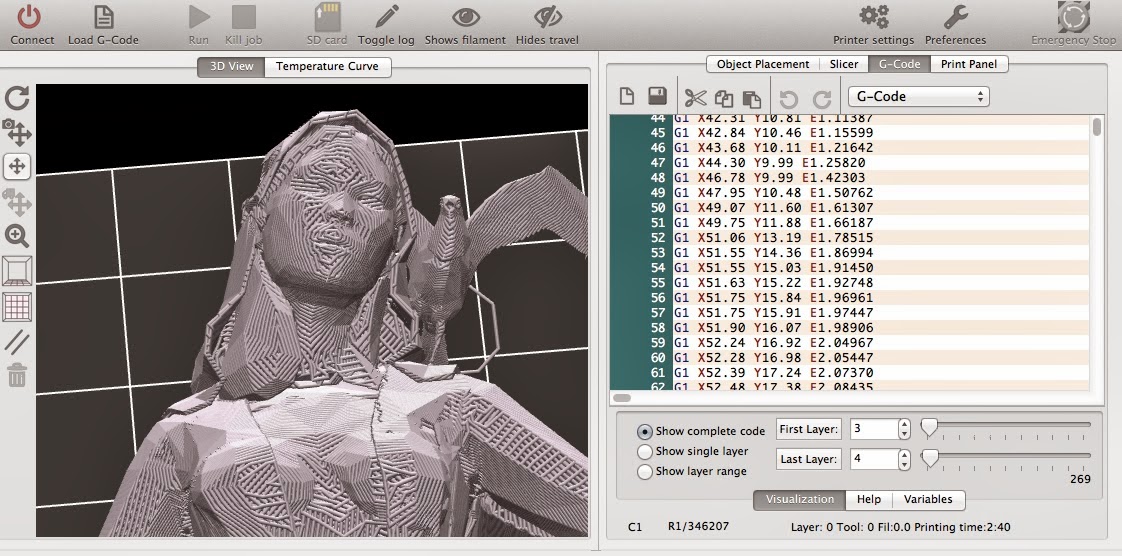Viewport: 1122px width, 556px height.
Task: Click the Connect power icon
Action: point(30,16)
